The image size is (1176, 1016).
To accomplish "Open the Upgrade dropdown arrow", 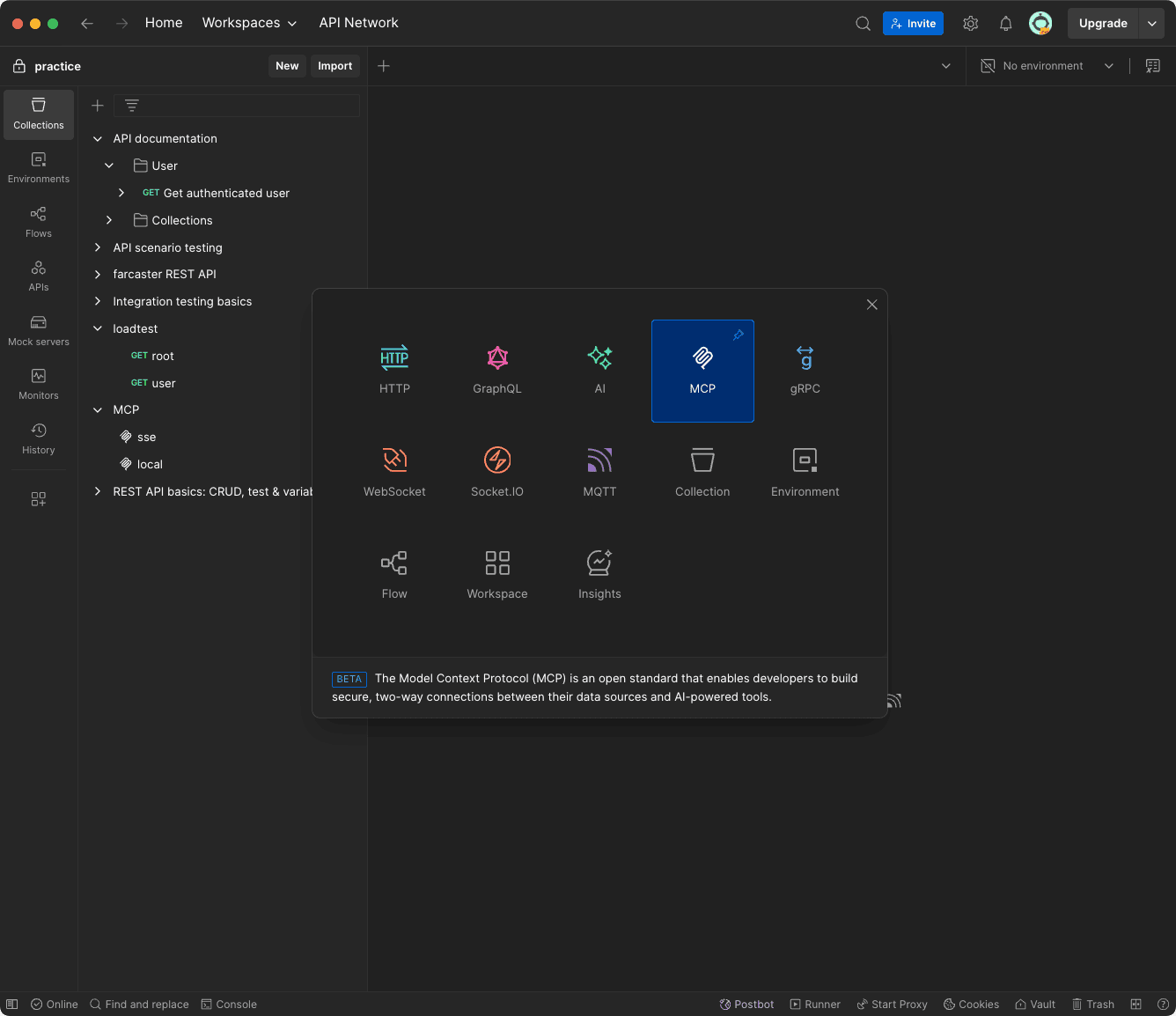I will [x=1151, y=24].
